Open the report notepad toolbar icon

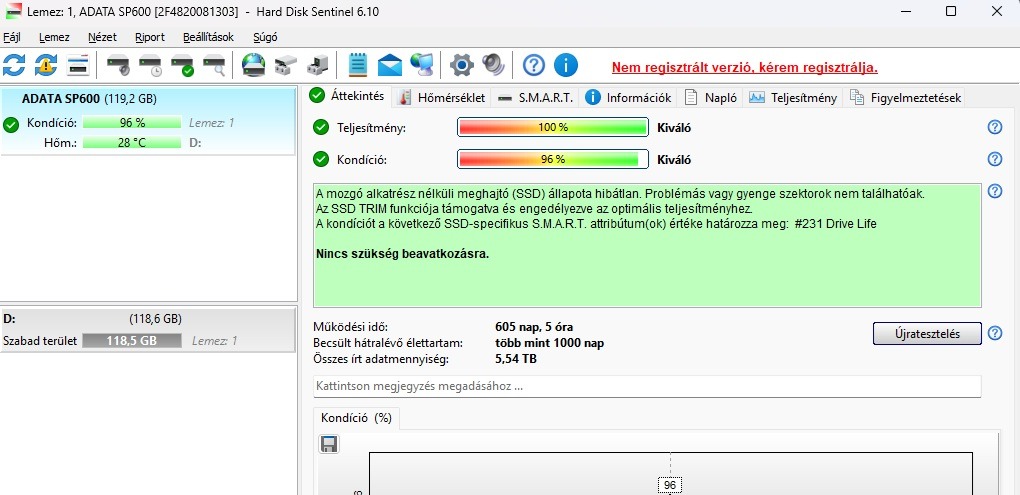click(358, 65)
